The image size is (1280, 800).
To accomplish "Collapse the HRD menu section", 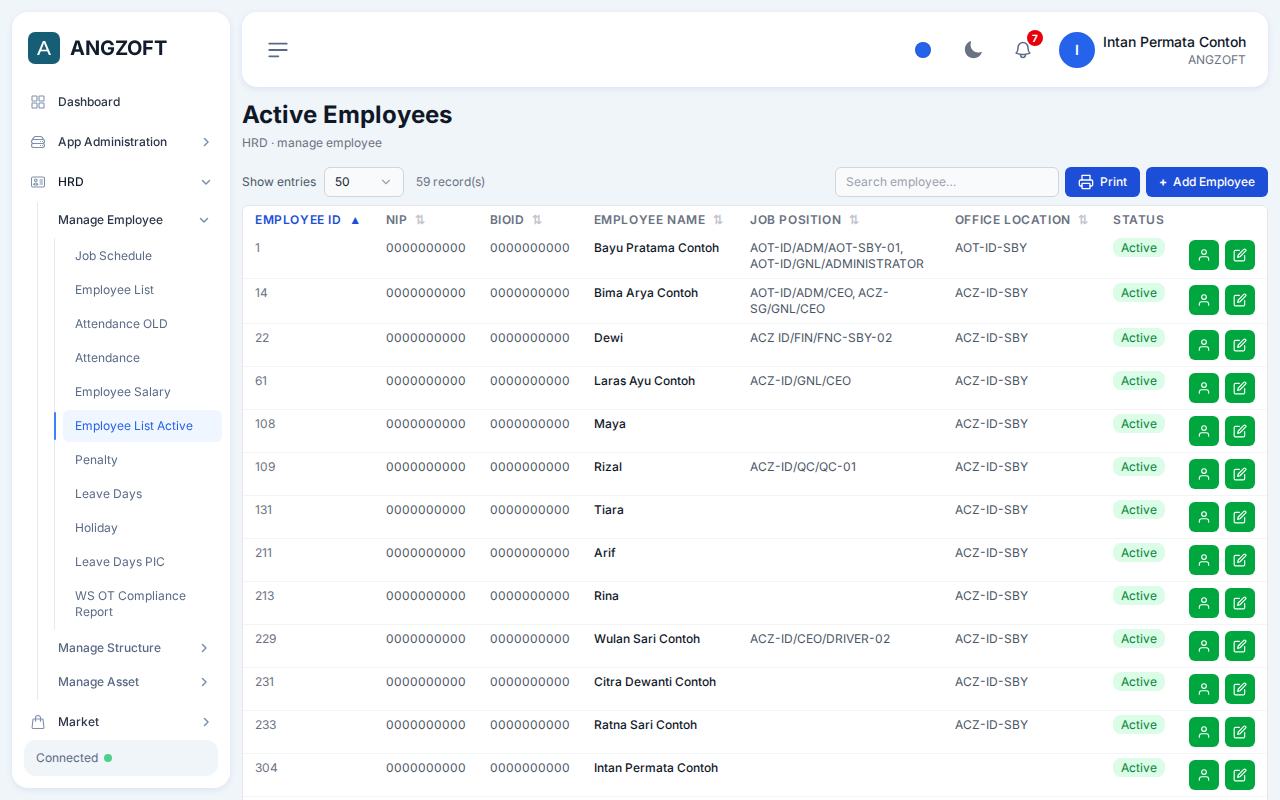I will click(121, 182).
